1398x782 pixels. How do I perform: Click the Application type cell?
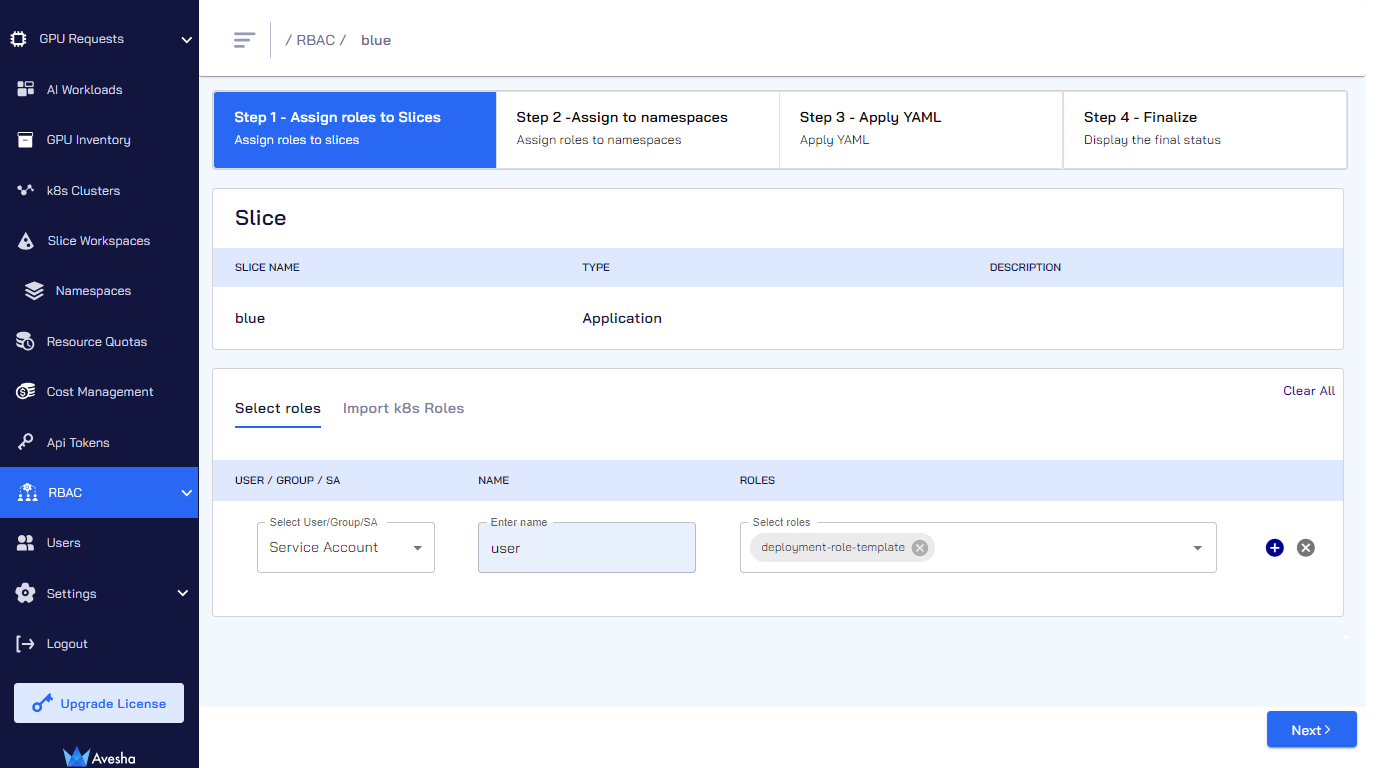click(x=622, y=318)
